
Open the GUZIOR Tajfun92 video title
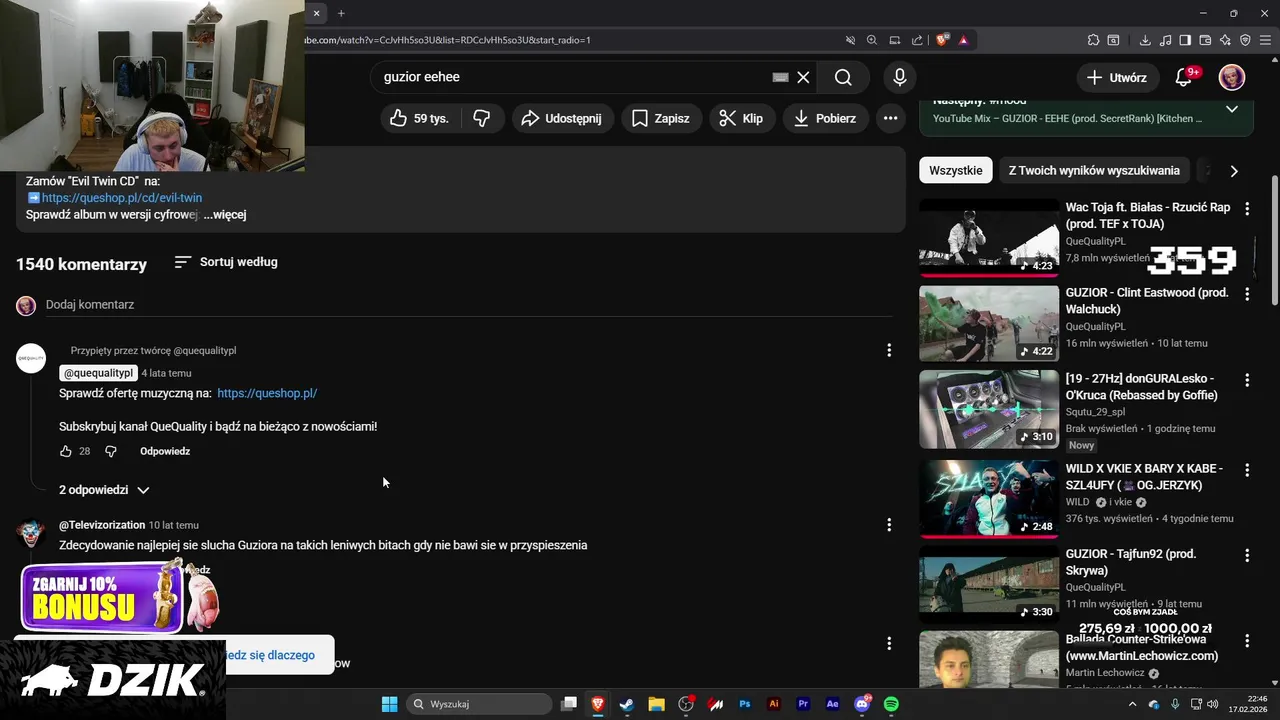click(1131, 562)
